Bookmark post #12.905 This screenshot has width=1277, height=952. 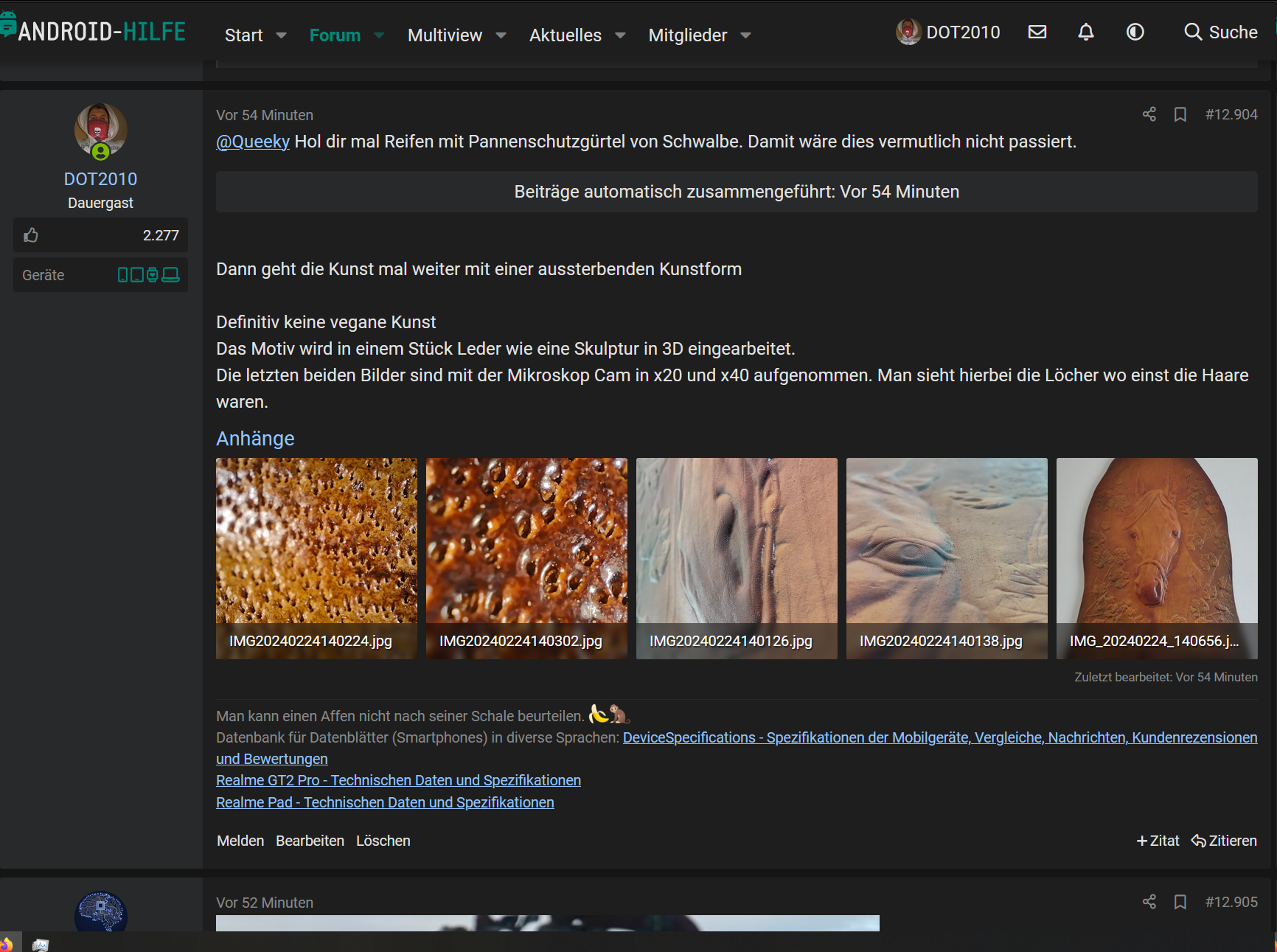point(1180,902)
